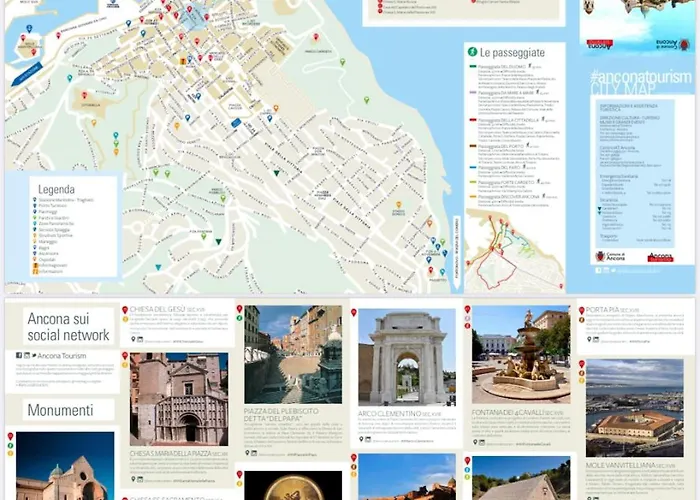Viewport: 700px width, 500px height.
Task: Click the red pin on the Cittadella map label
Action: point(84,95)
